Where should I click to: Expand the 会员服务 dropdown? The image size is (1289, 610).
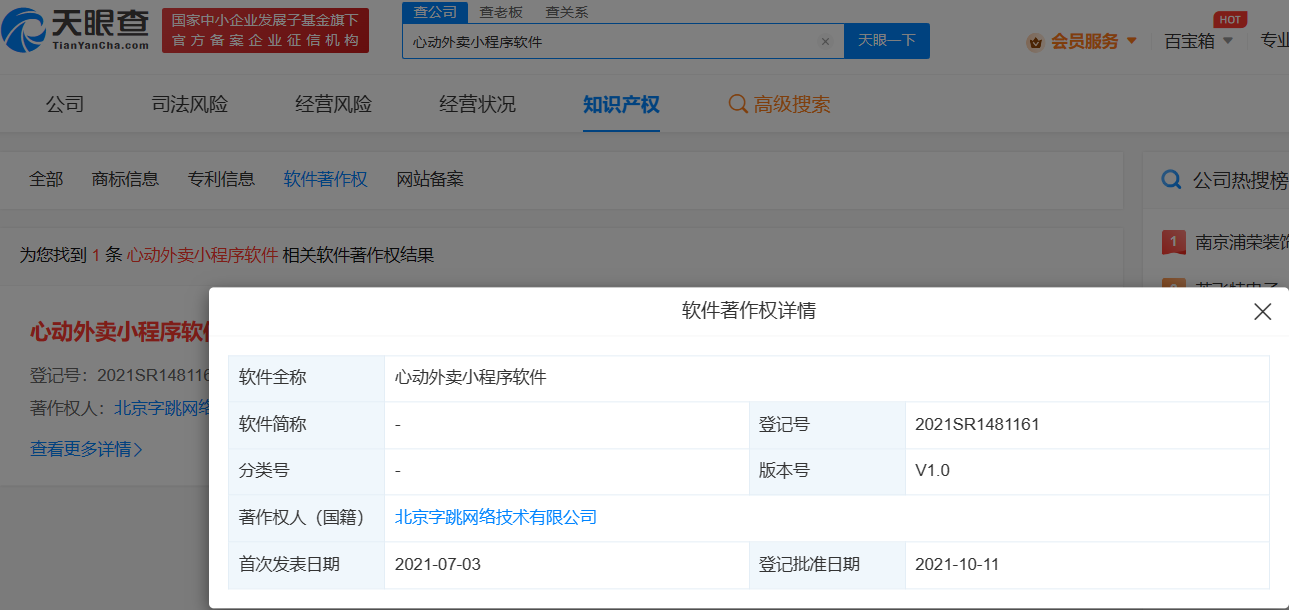click(x=1132, y=41)
